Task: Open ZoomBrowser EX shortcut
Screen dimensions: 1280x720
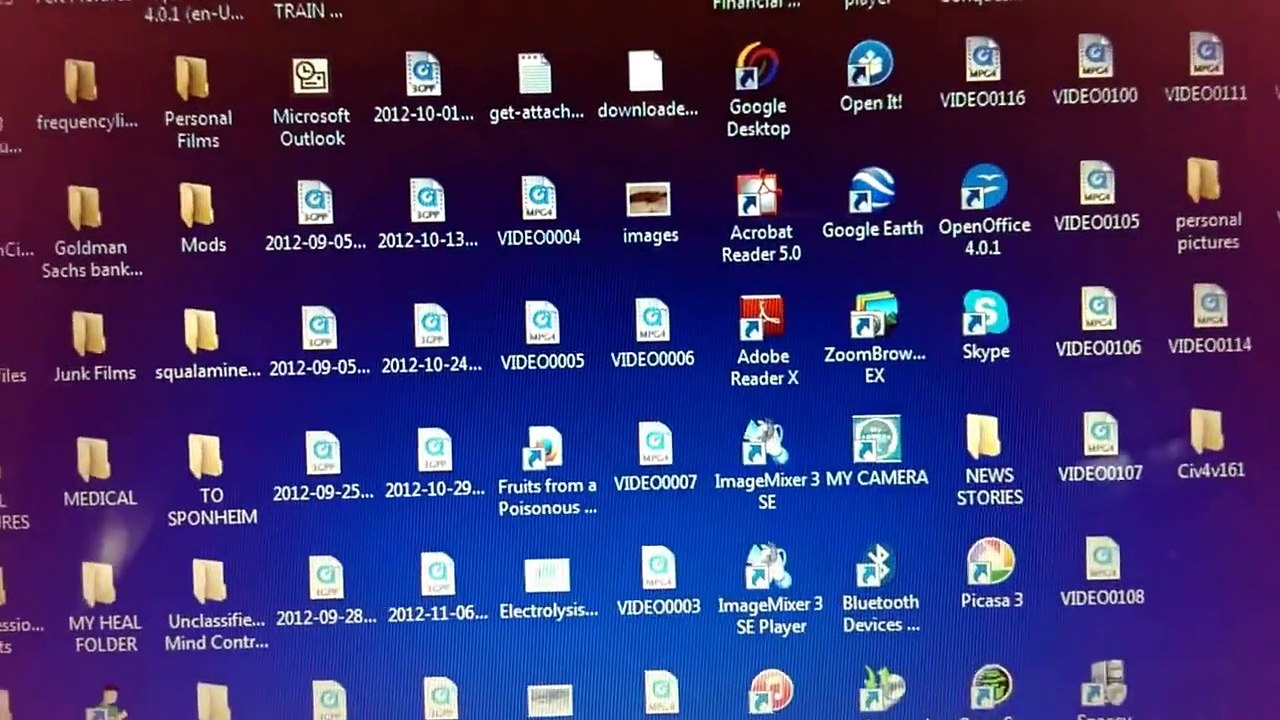Action: pos(874,314)
